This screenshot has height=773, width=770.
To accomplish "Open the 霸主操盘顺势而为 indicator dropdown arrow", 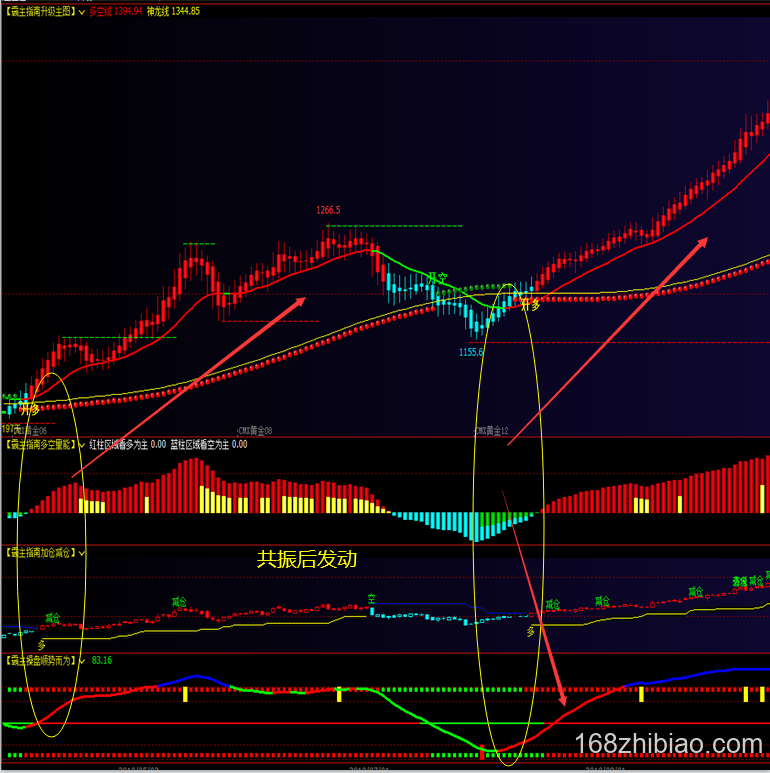I will (x=82, y=660).
